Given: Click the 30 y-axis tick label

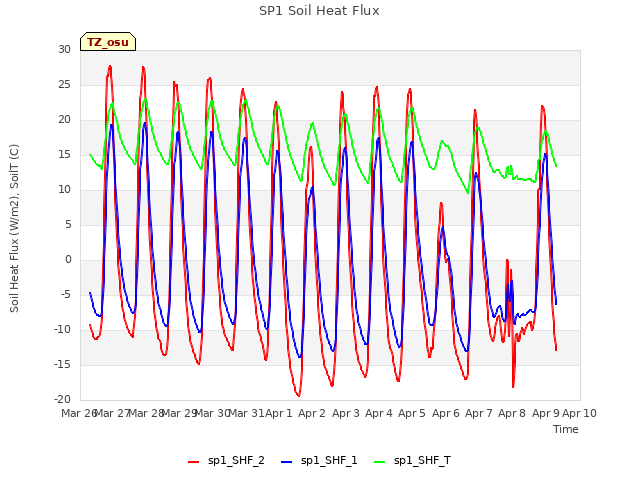Looking at the screenshot, I should coord(64,49).
